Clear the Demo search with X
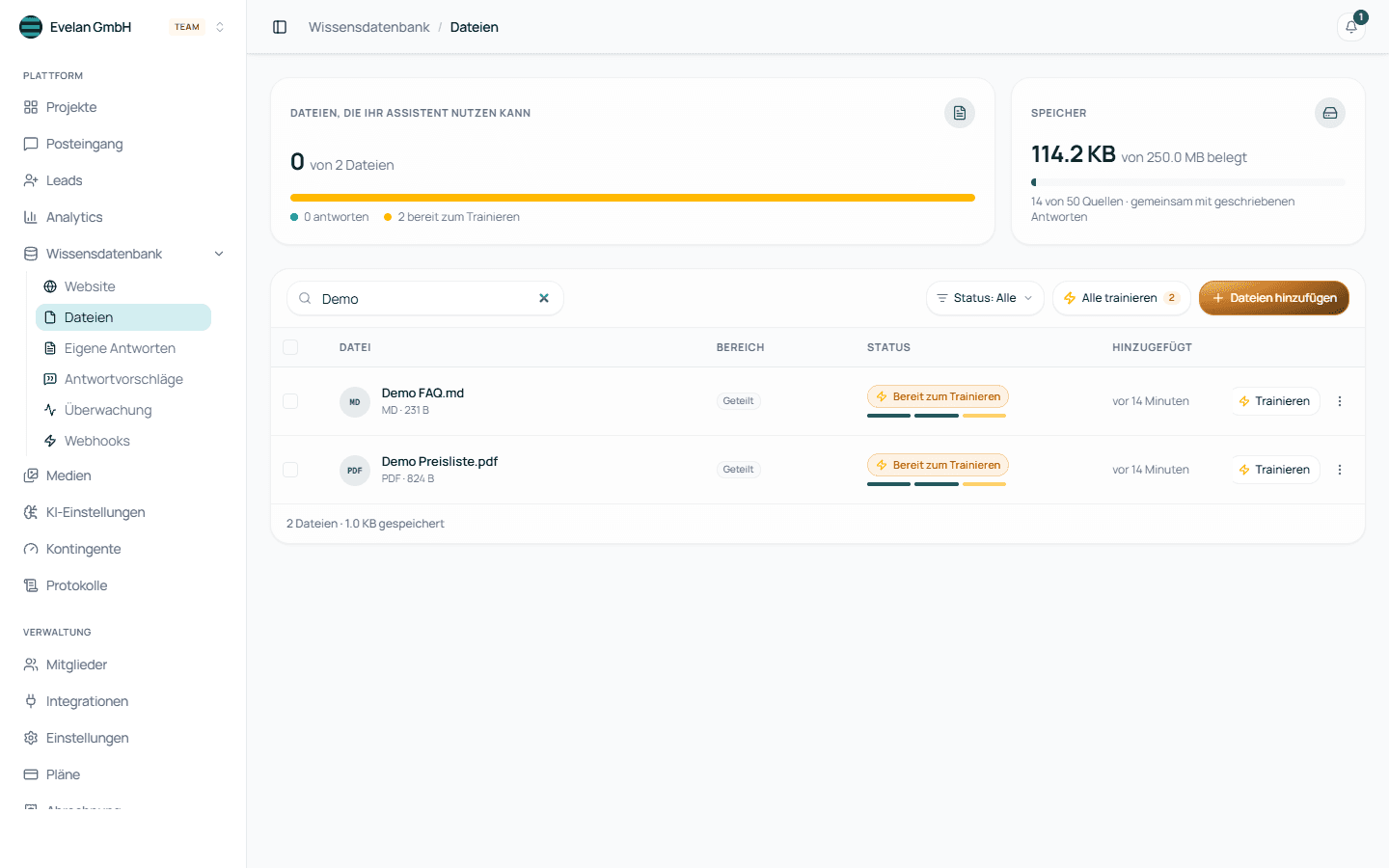The height and width of the screenshot is (868, 1389). [x=544, y=298]
